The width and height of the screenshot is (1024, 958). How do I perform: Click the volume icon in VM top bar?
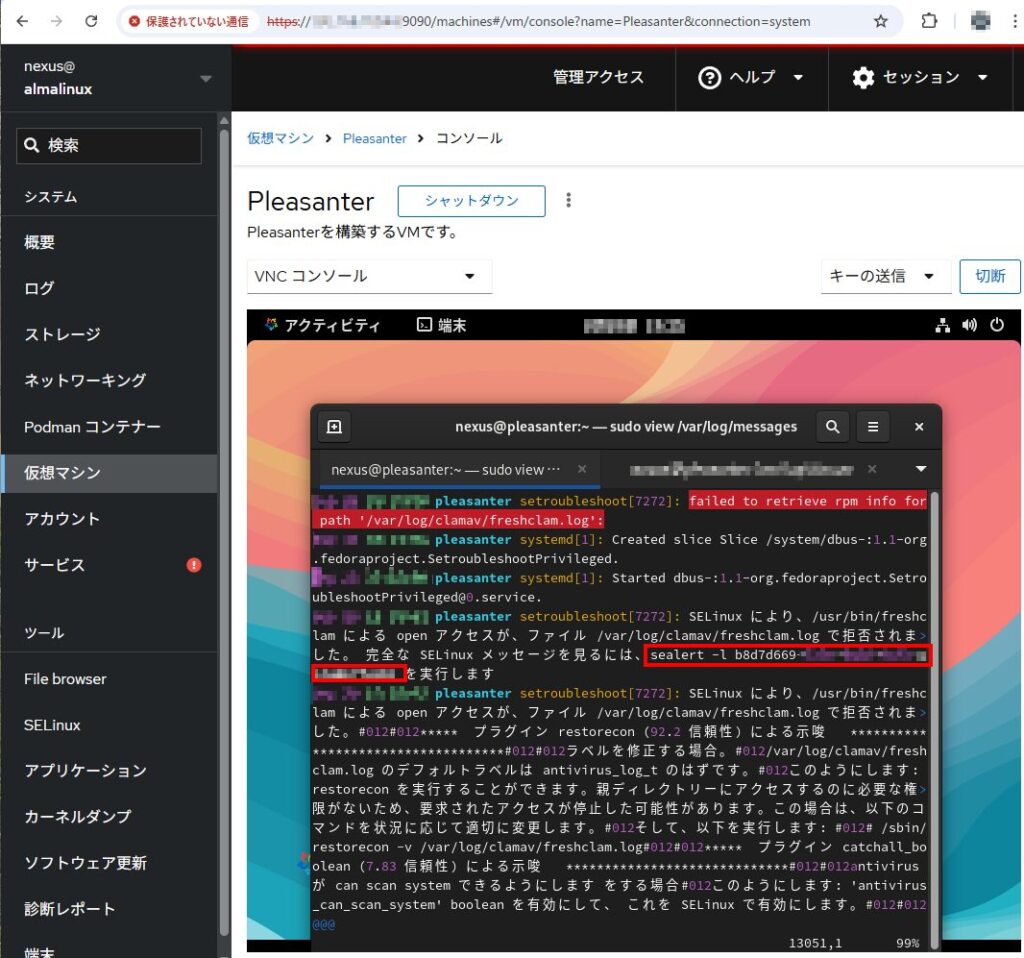point(969,325)
